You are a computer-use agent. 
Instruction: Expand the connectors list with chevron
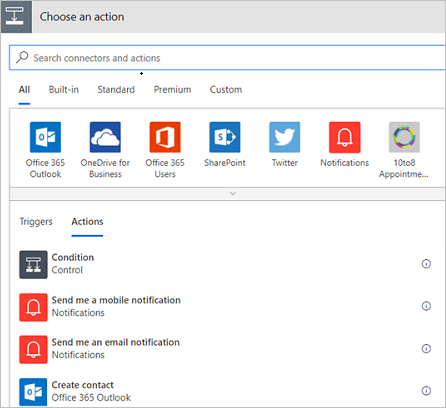coord(233,193)
